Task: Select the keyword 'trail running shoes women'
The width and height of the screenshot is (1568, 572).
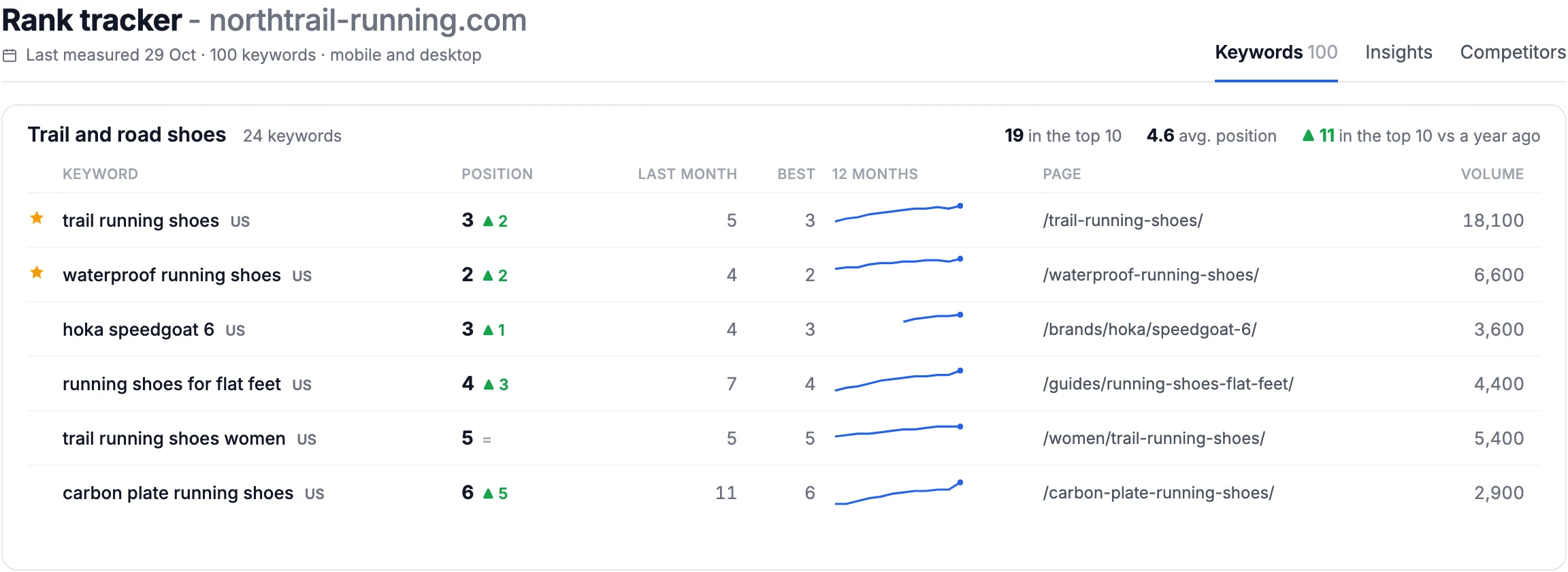Action: coord(174,439)
